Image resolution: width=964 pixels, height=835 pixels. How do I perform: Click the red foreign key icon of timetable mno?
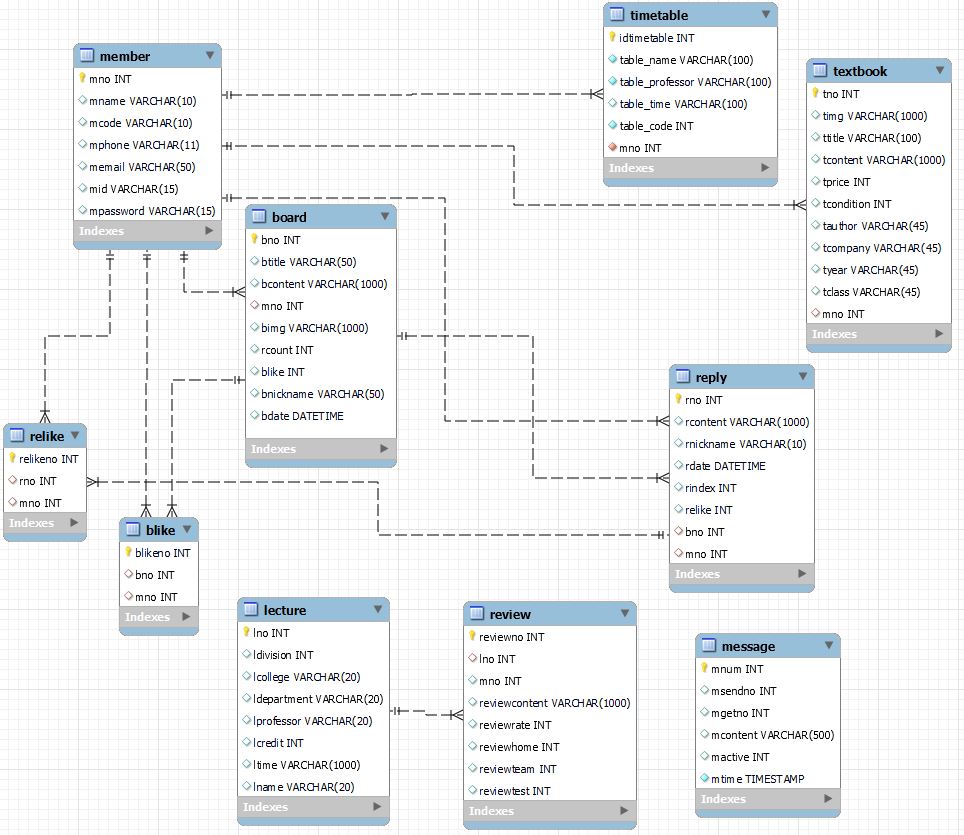click(x=612, y=147)
